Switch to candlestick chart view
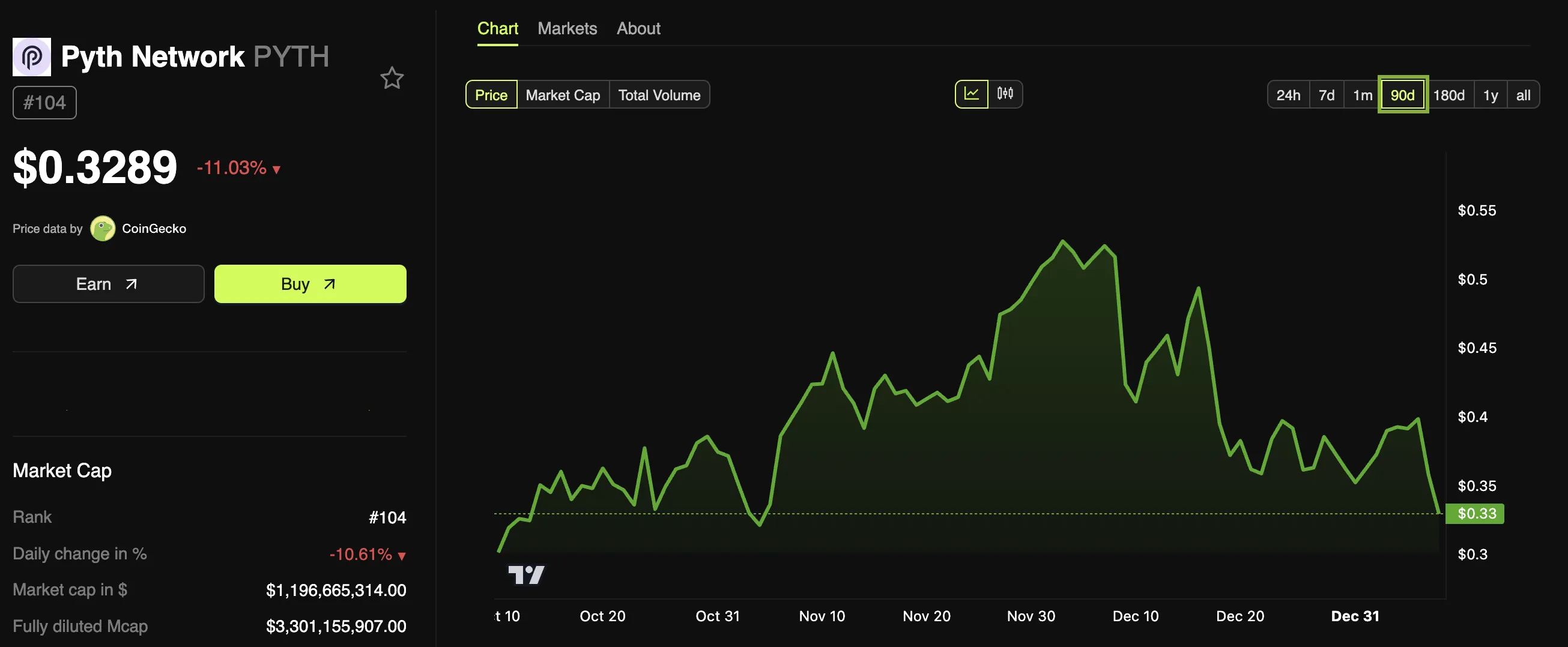The width and height of the screenshot is (1568, 647). pyautogui.click(x=1005, y=94)
